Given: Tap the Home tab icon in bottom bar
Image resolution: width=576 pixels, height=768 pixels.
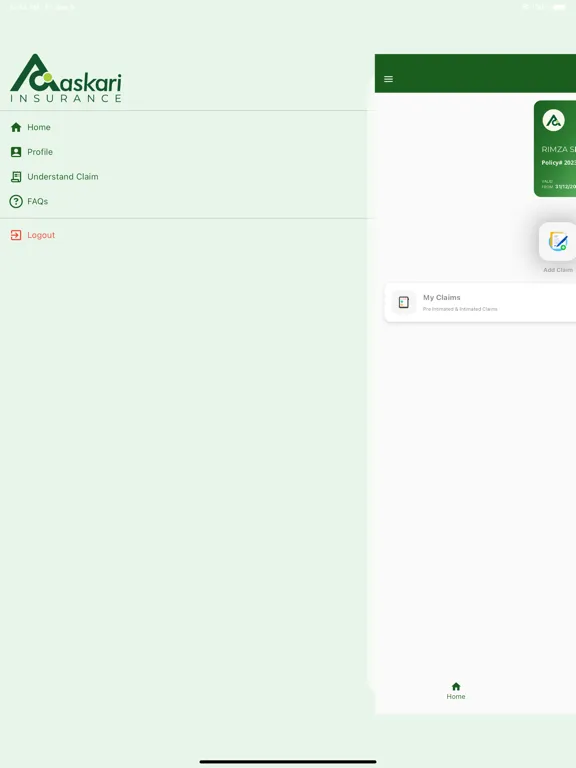Looking at the screenshot, I should (456, 686).
